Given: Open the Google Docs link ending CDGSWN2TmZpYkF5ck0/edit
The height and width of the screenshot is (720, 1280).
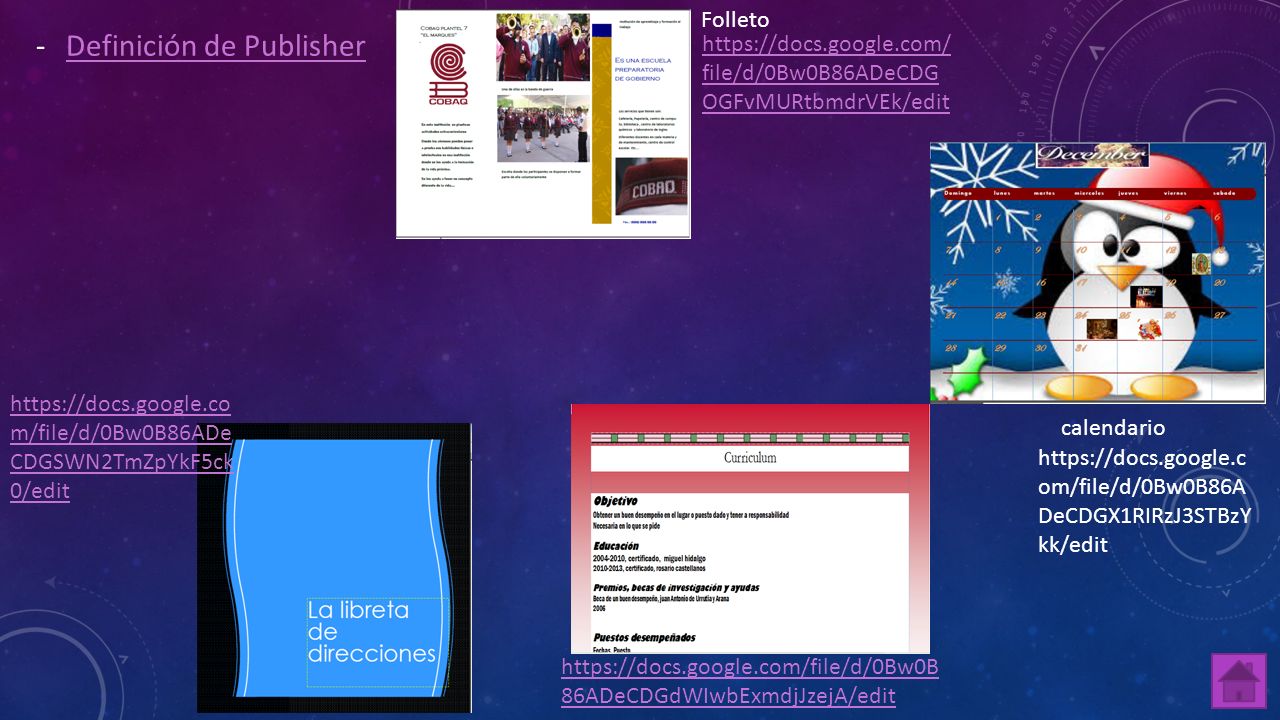Looking at the screenshot, I should click(121, 448).
